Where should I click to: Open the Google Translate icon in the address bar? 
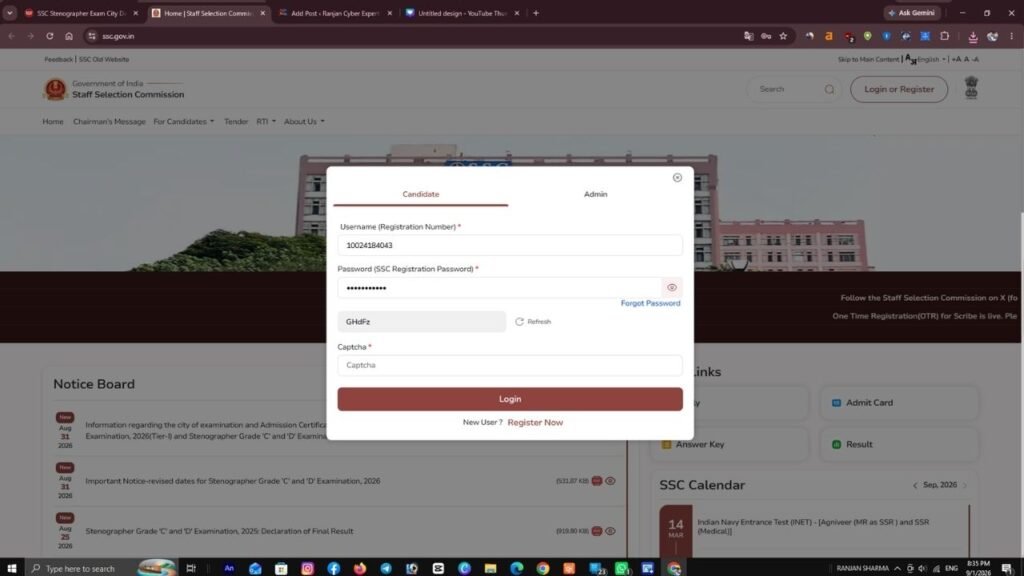[x=748, y=36]
